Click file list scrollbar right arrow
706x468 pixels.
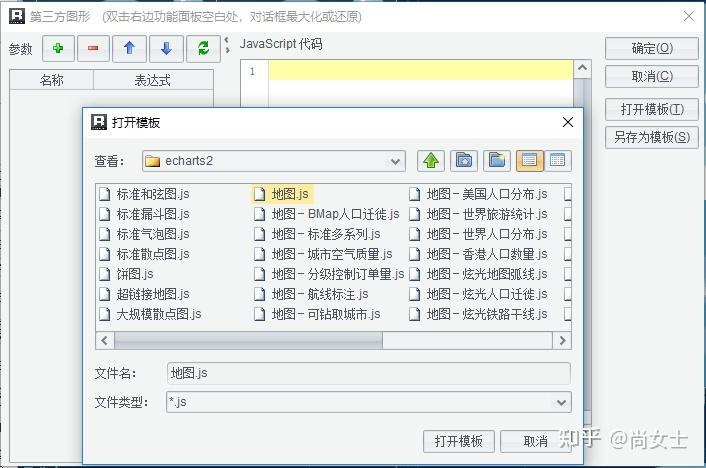562,341
